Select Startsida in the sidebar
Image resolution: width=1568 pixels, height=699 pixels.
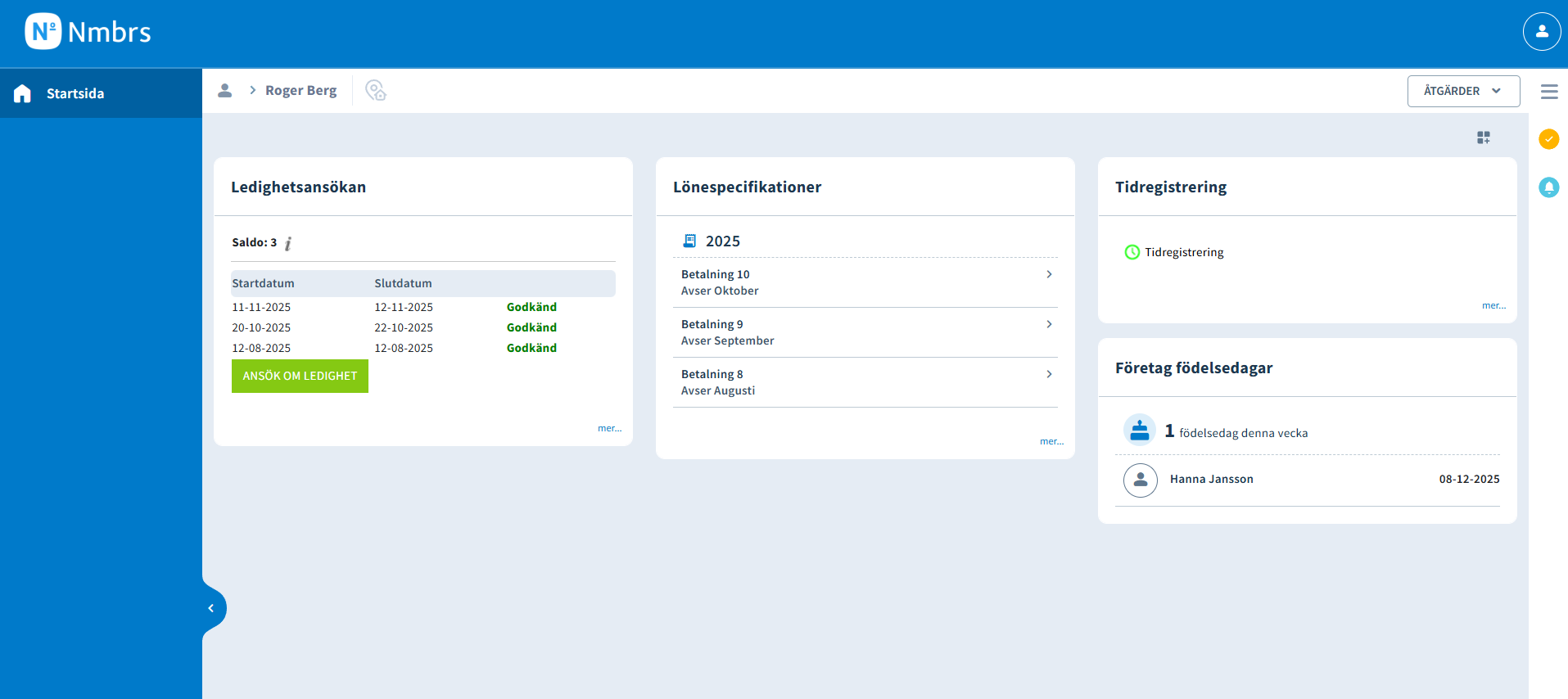pyautogui.click(x=75, y=93)
